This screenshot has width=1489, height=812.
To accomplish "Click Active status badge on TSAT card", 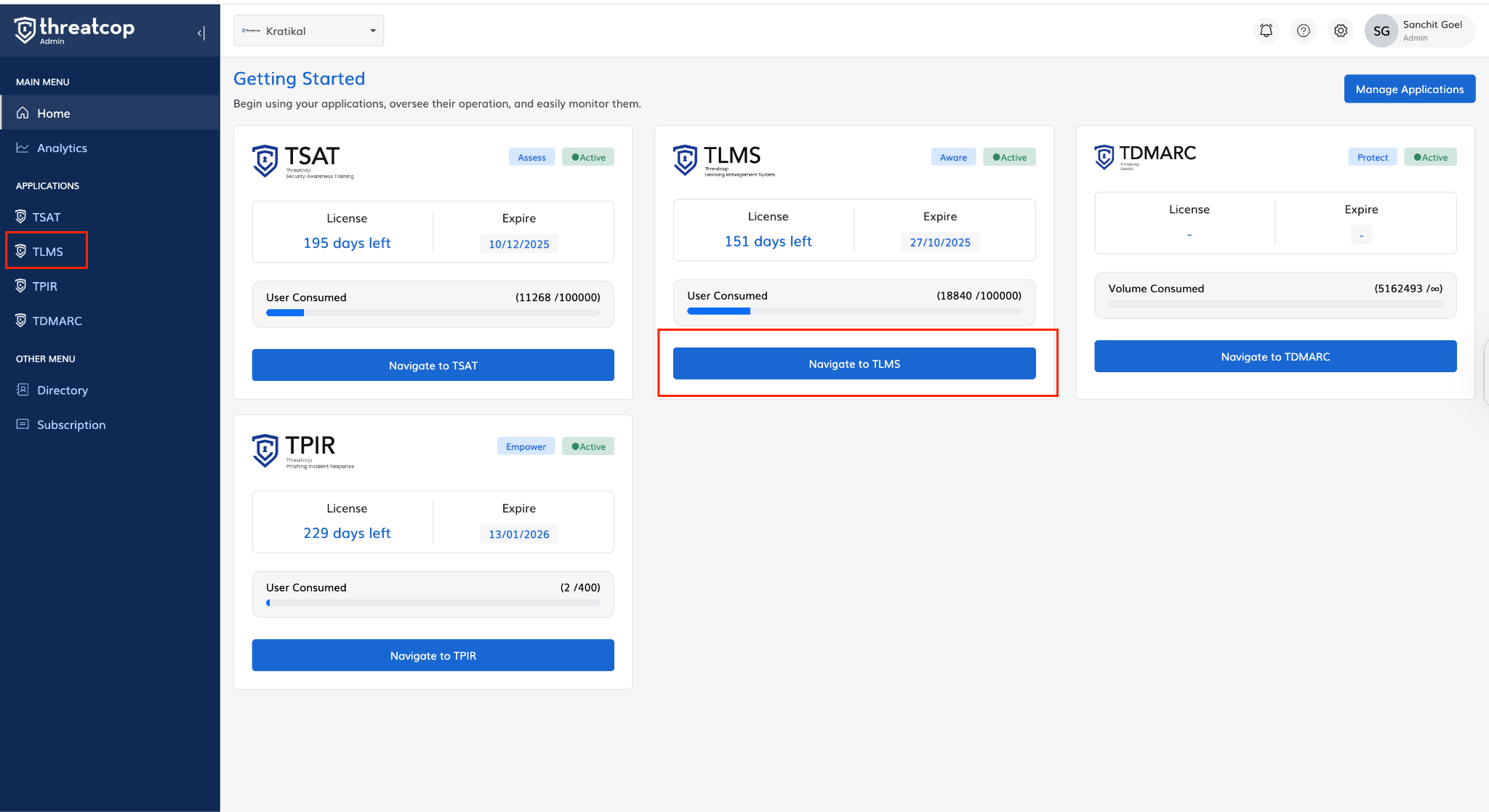I will click(588, 157).
